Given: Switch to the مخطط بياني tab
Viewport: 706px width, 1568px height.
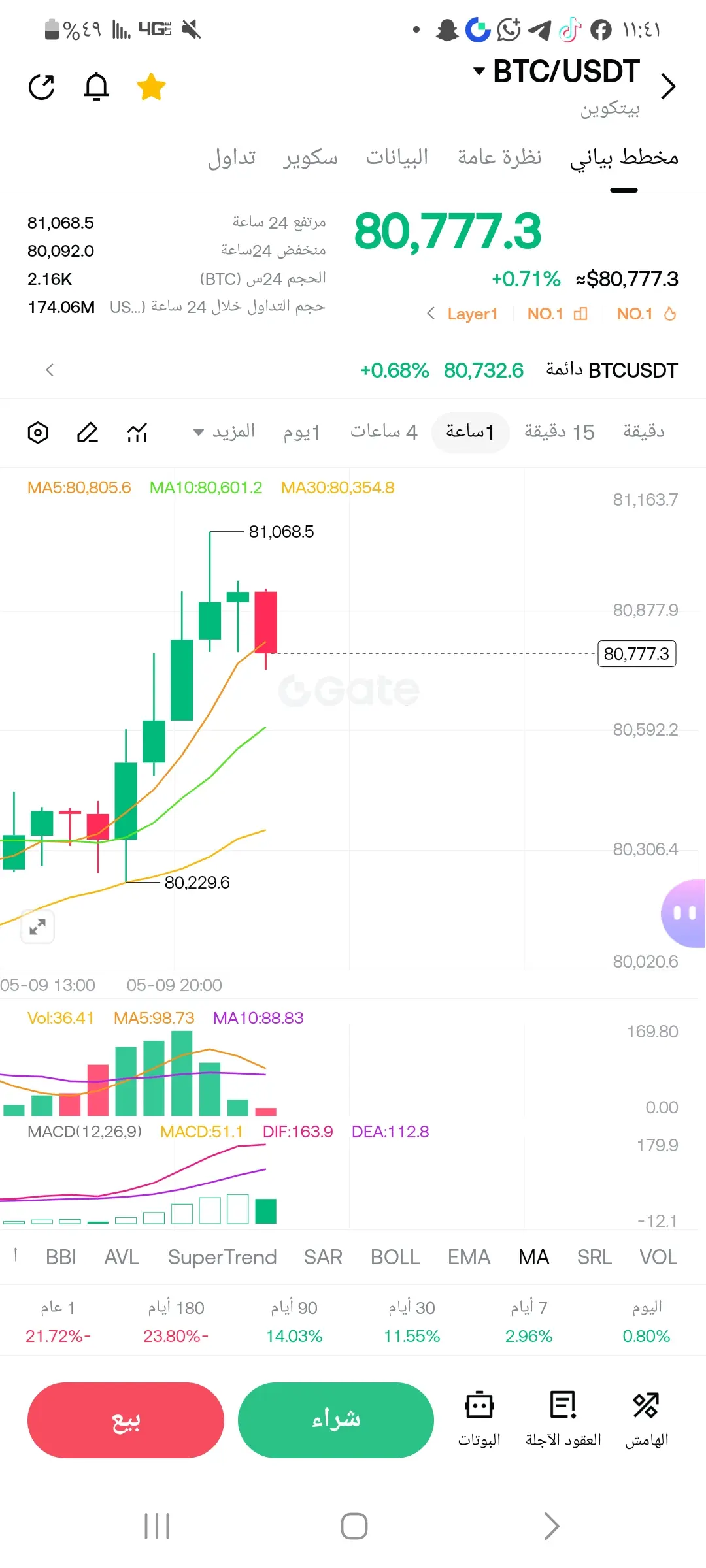Looking at the screenshot, I should click(x=624, y=157).
